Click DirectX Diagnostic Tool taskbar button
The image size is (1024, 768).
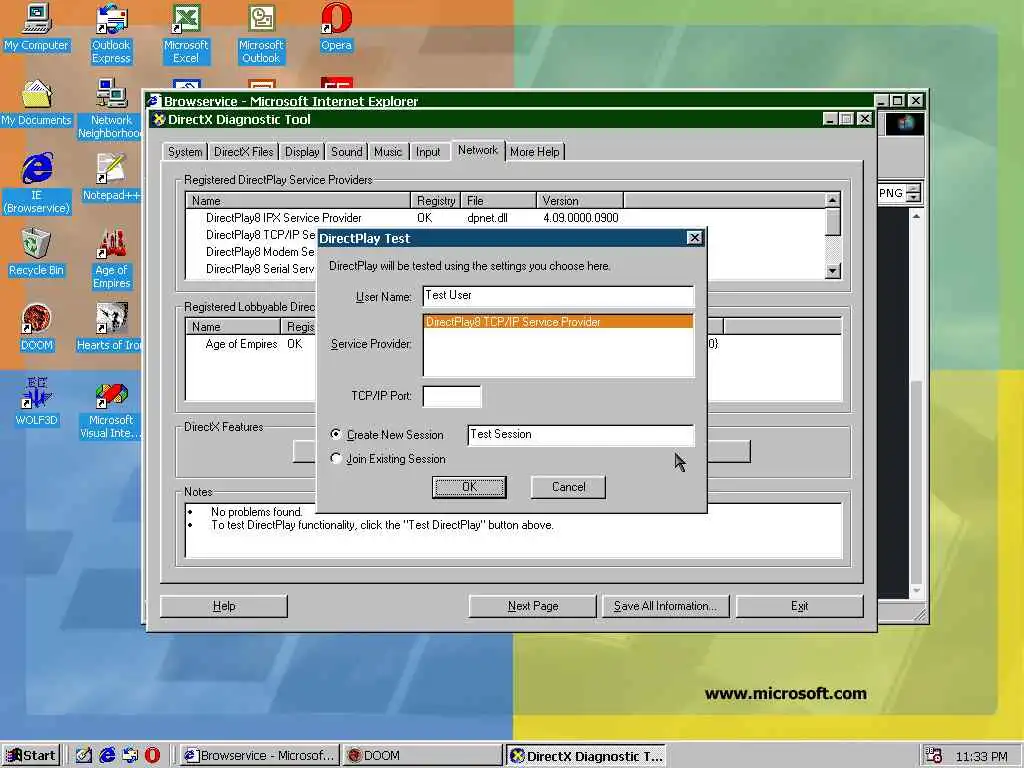tap(586, 756)
